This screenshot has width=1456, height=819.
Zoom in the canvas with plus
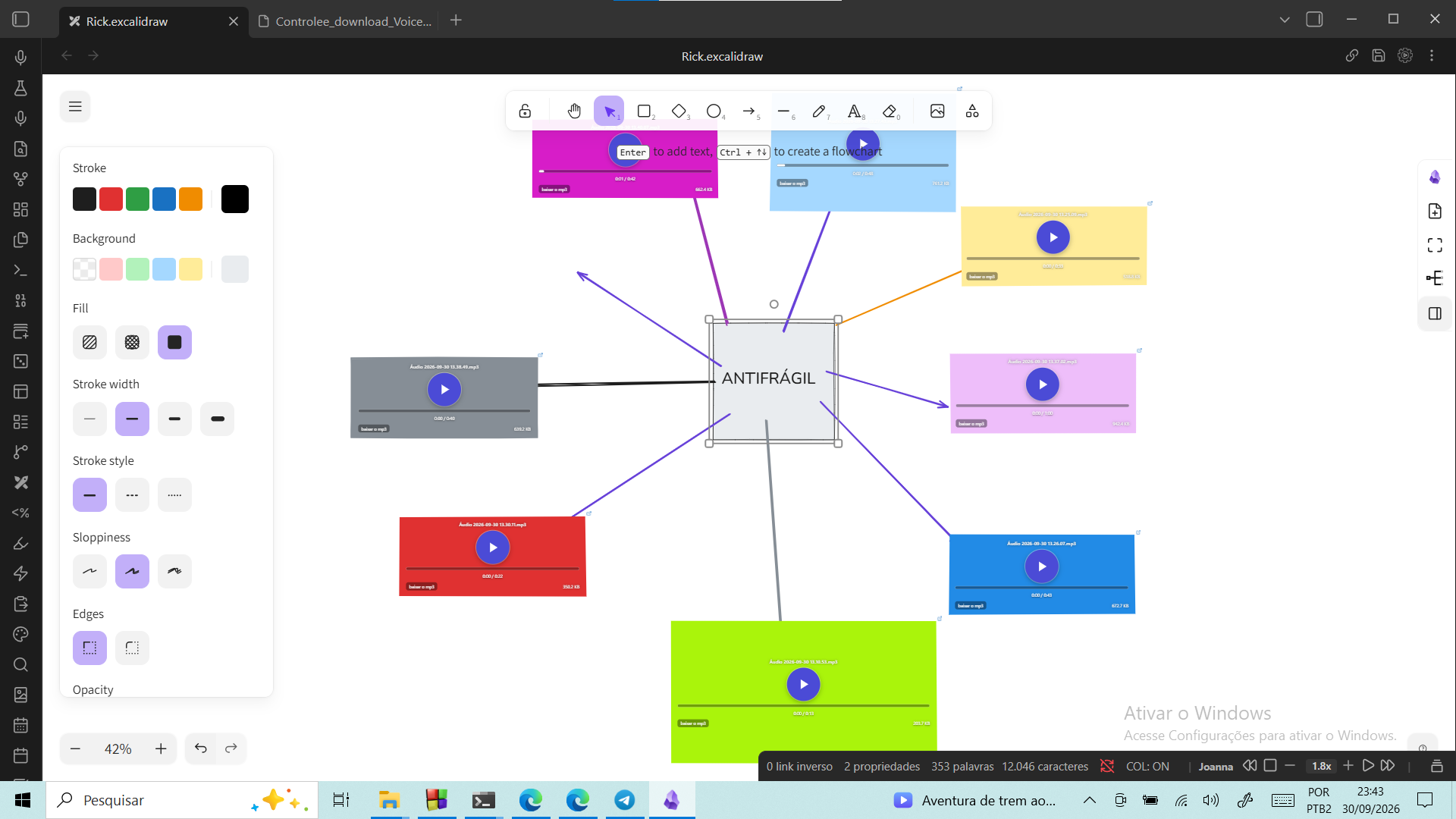tap(161, 748)
